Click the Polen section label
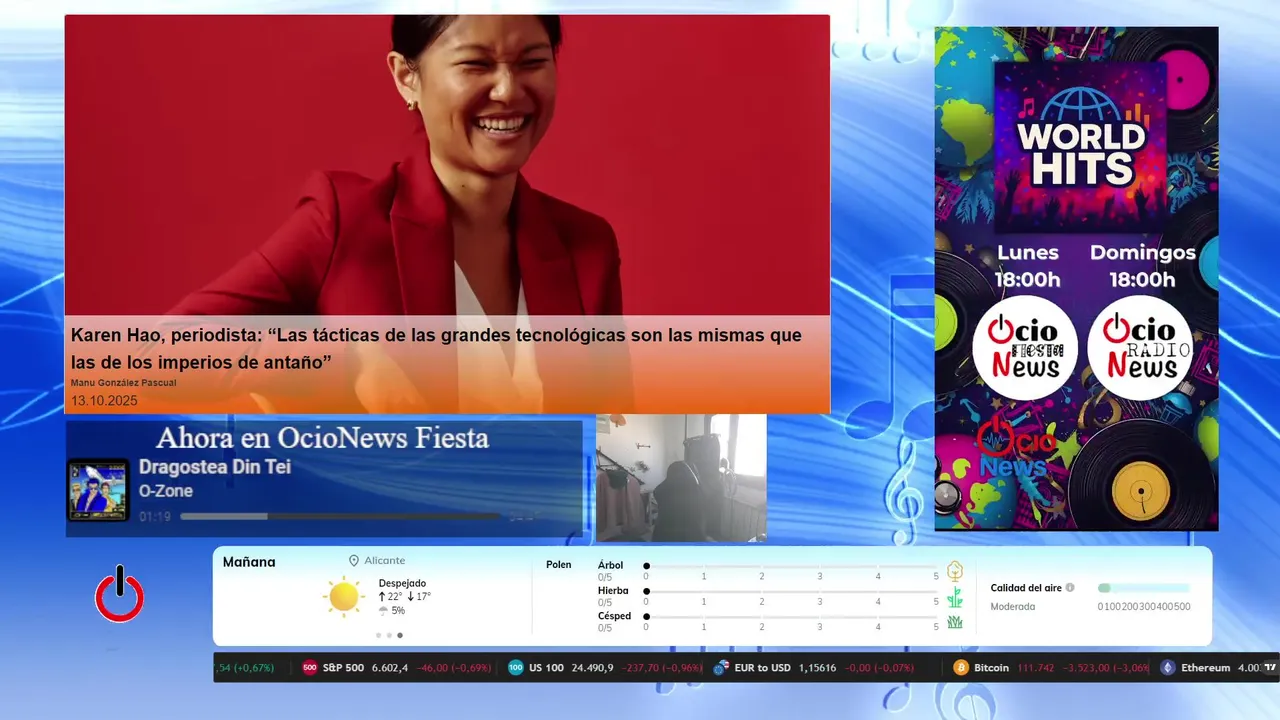Screen dimensions: 1280x720 click(x=559, y=565)
